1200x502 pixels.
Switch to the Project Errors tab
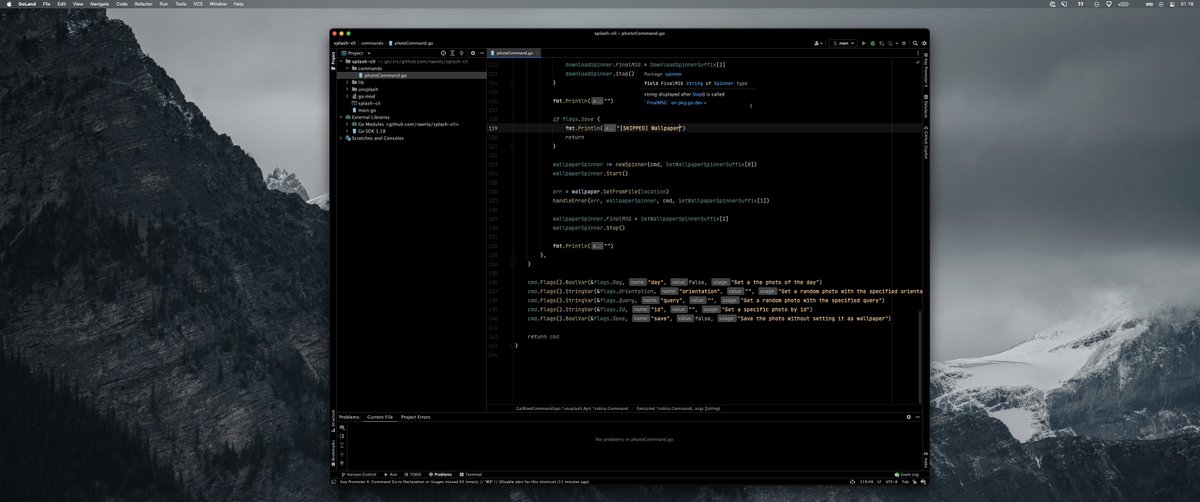coord(416,417)
